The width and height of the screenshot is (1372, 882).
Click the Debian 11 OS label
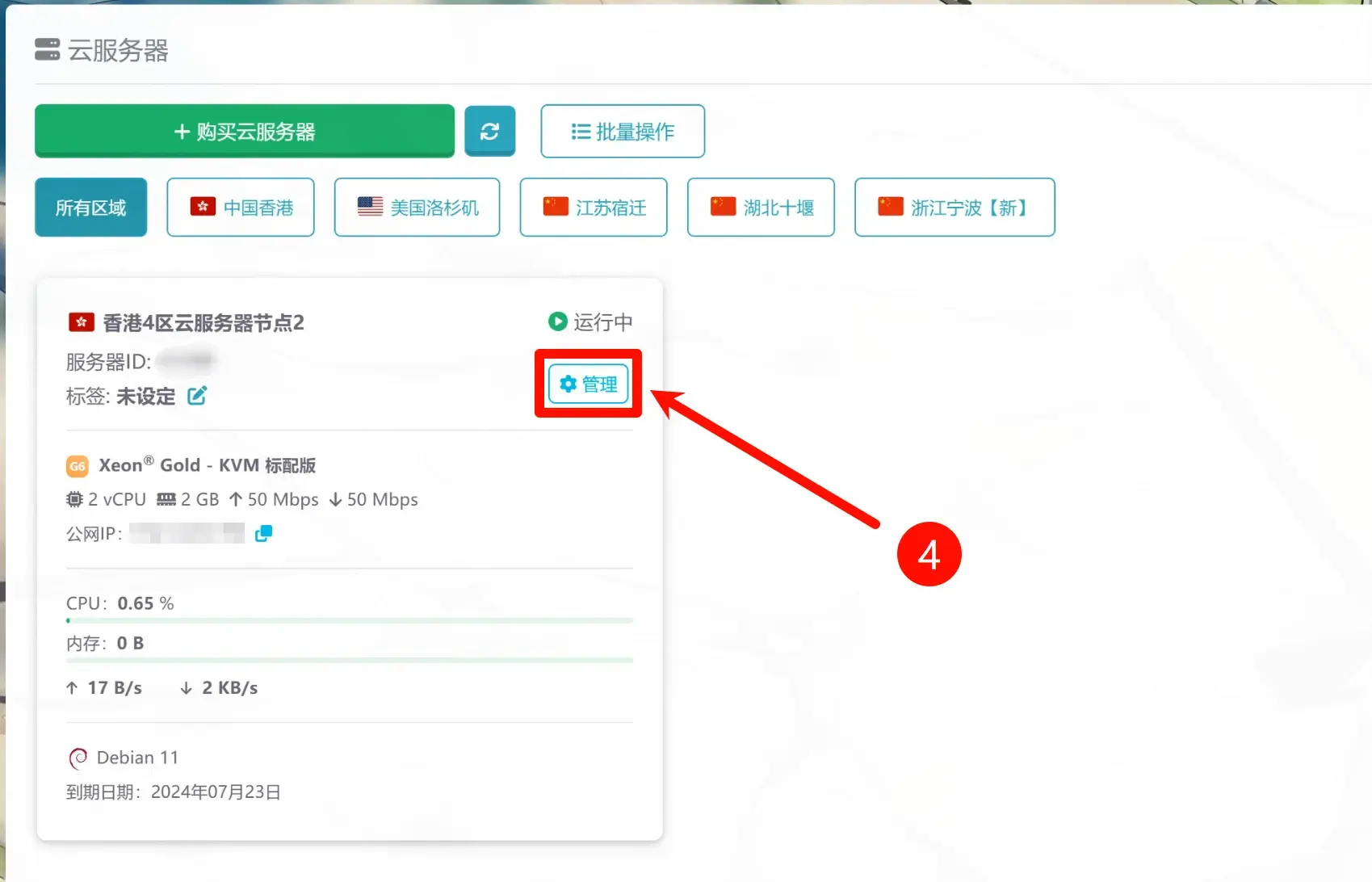coord(137,758)
